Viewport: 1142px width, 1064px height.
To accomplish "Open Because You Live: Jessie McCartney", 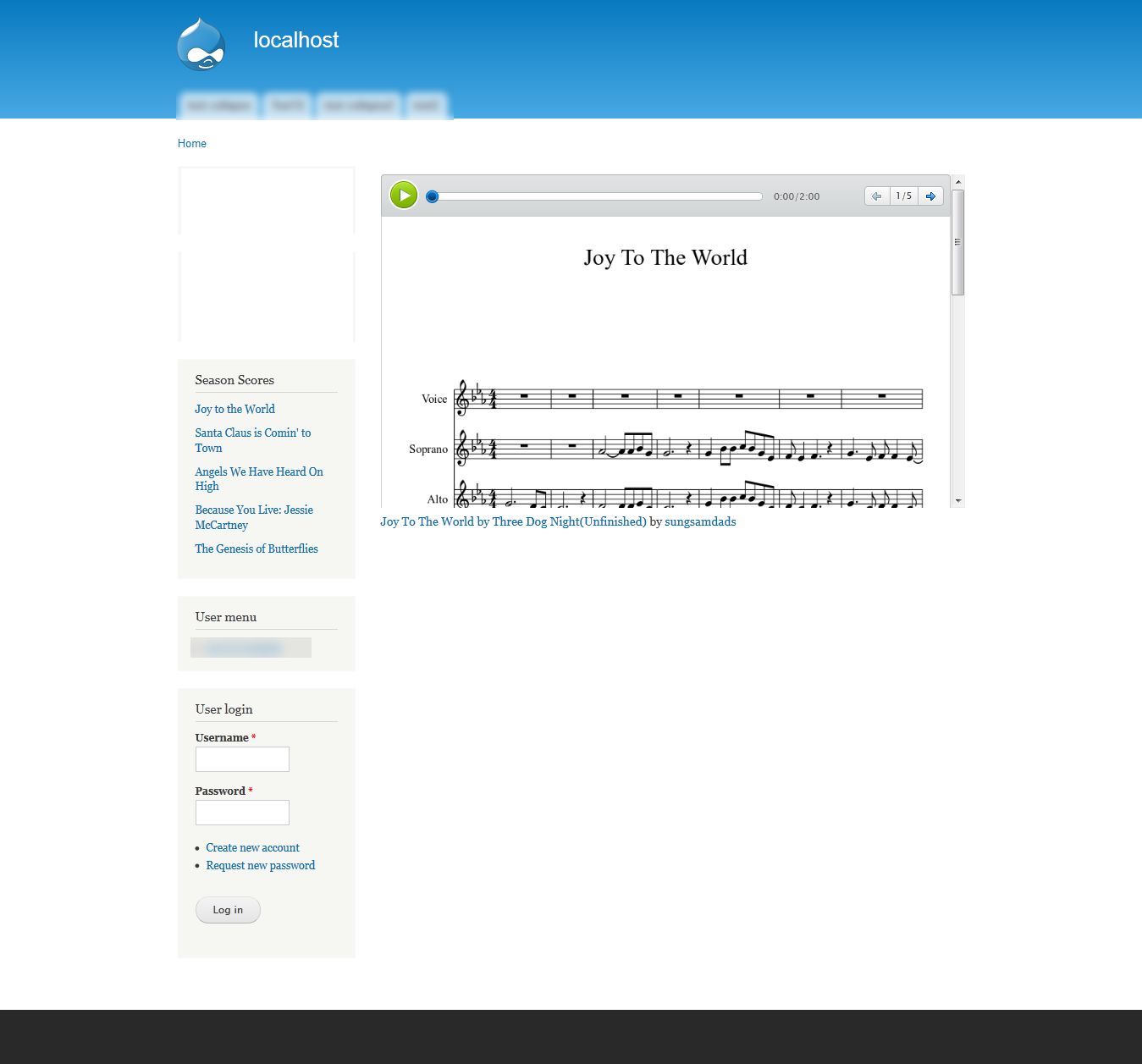I will point(254,517).
